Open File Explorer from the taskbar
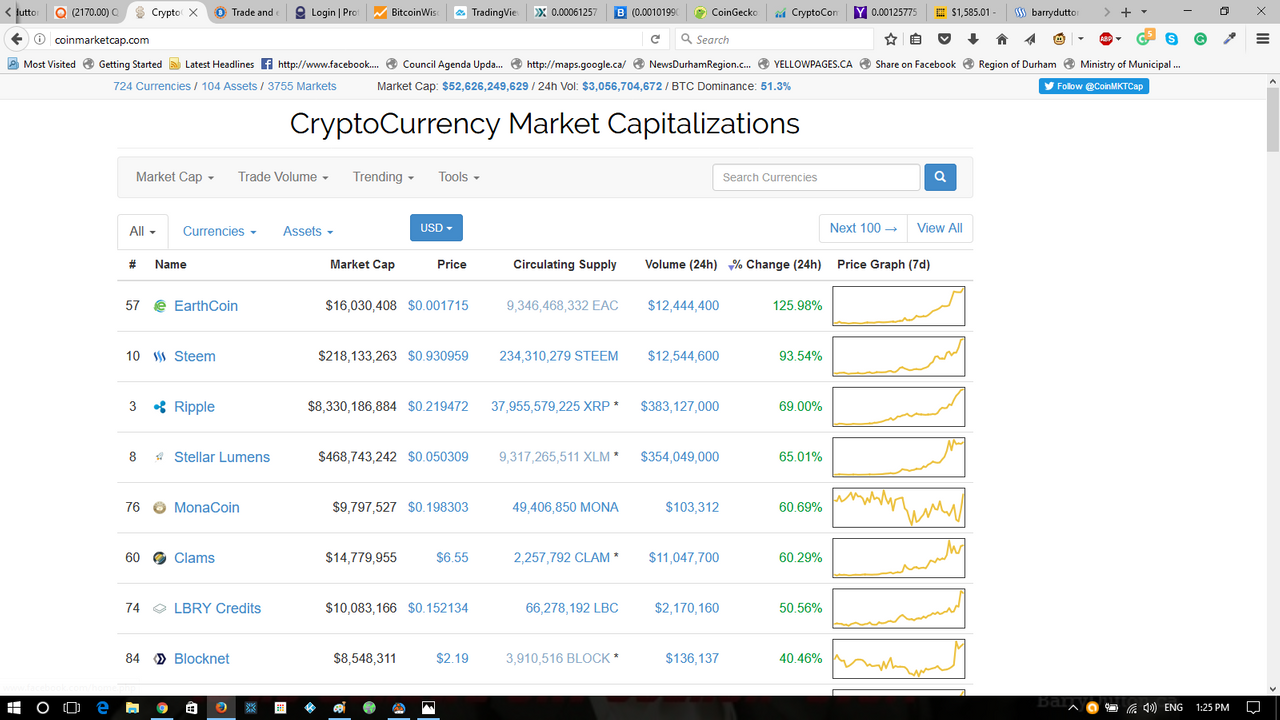1280x720 pixels. click(132, 707)
